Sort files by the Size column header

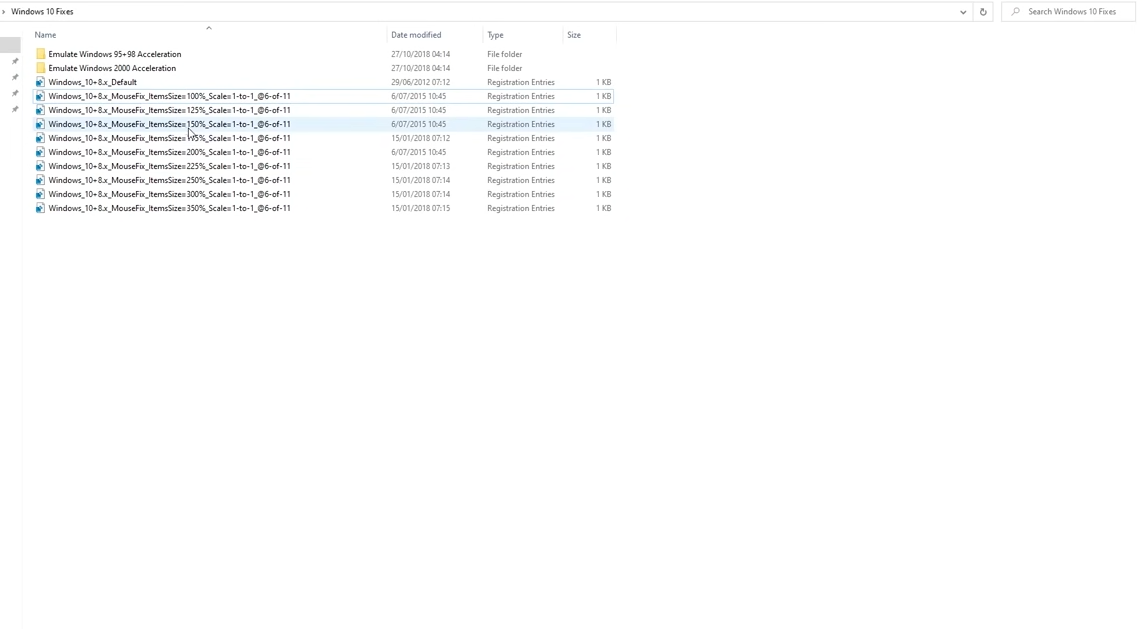[574, 35]
